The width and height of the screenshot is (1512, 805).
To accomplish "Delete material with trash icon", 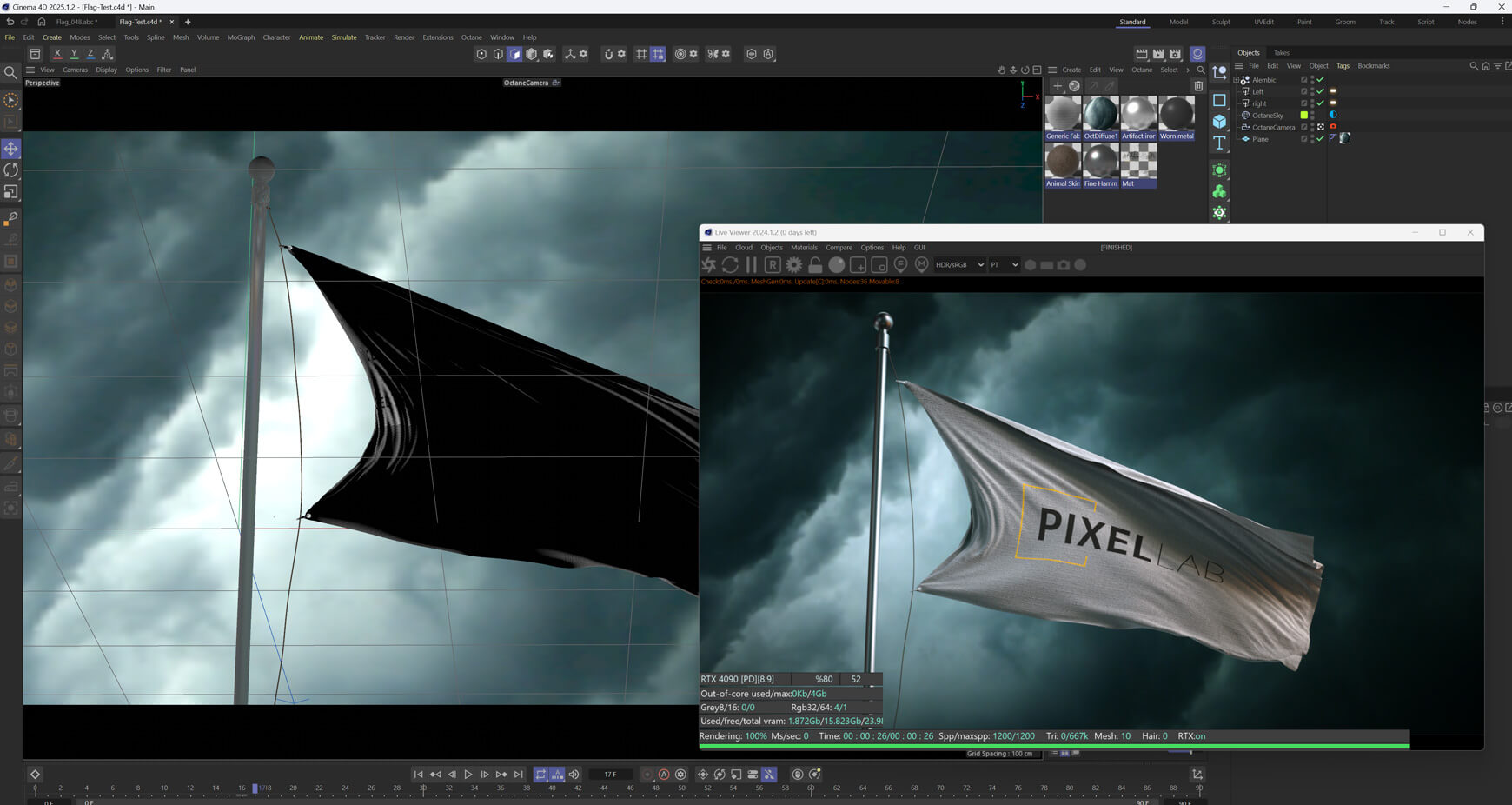I will coord(1198,85).
